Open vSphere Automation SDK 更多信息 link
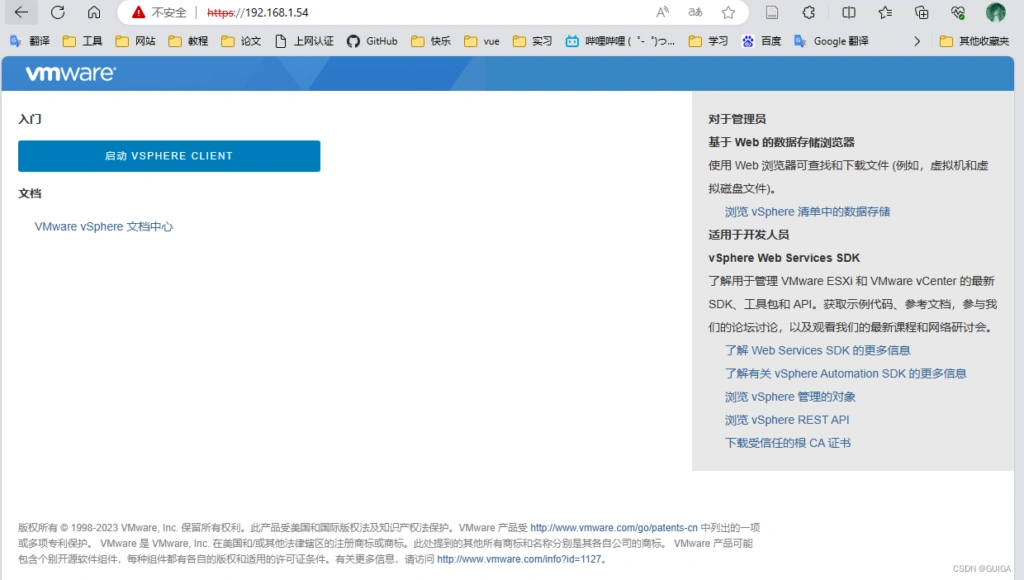The height and width of the screenshot is (580, 1024). tap(845, 374)
